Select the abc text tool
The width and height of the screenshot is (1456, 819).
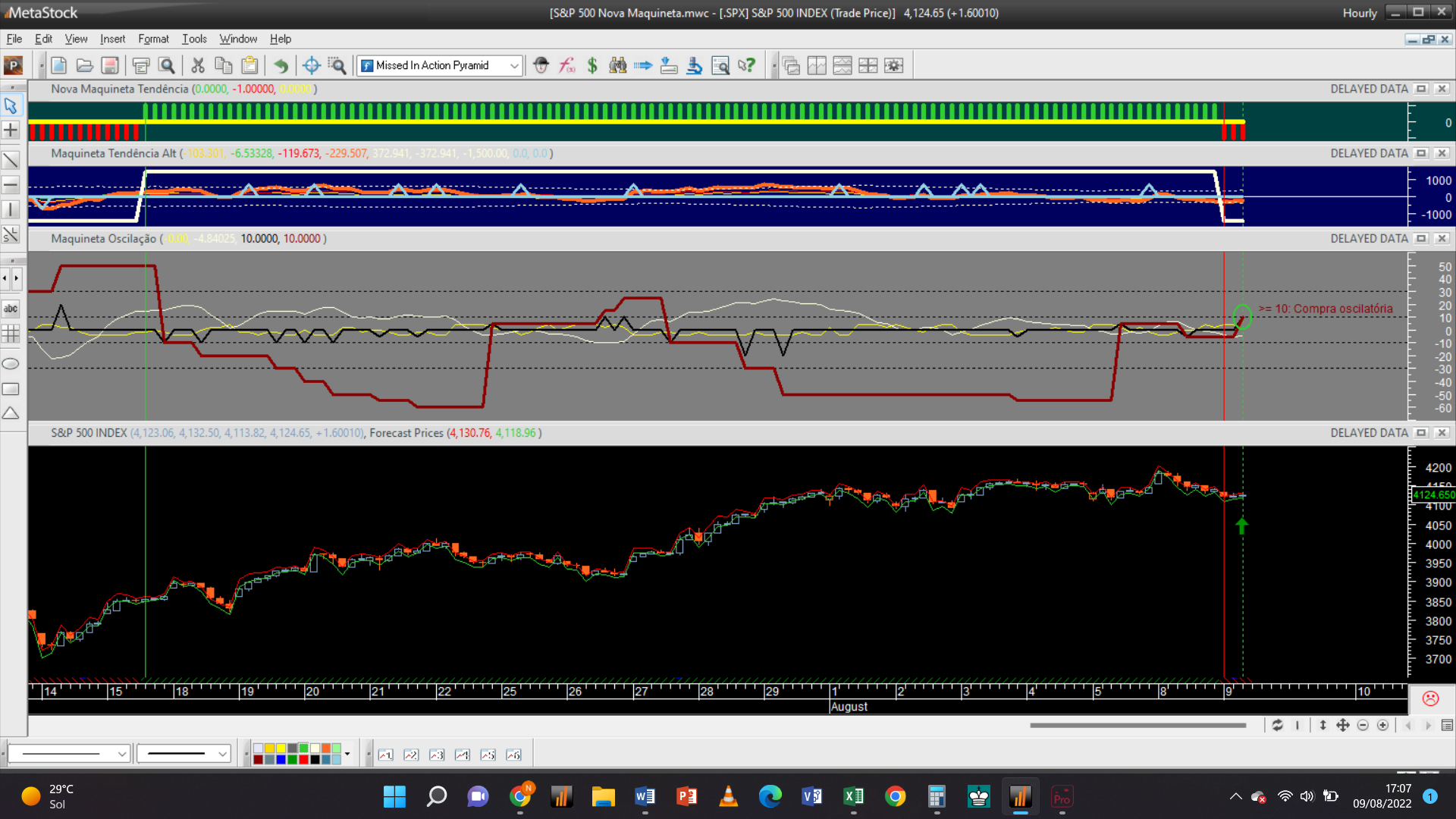pyautogui.click(x=11, y=308)
